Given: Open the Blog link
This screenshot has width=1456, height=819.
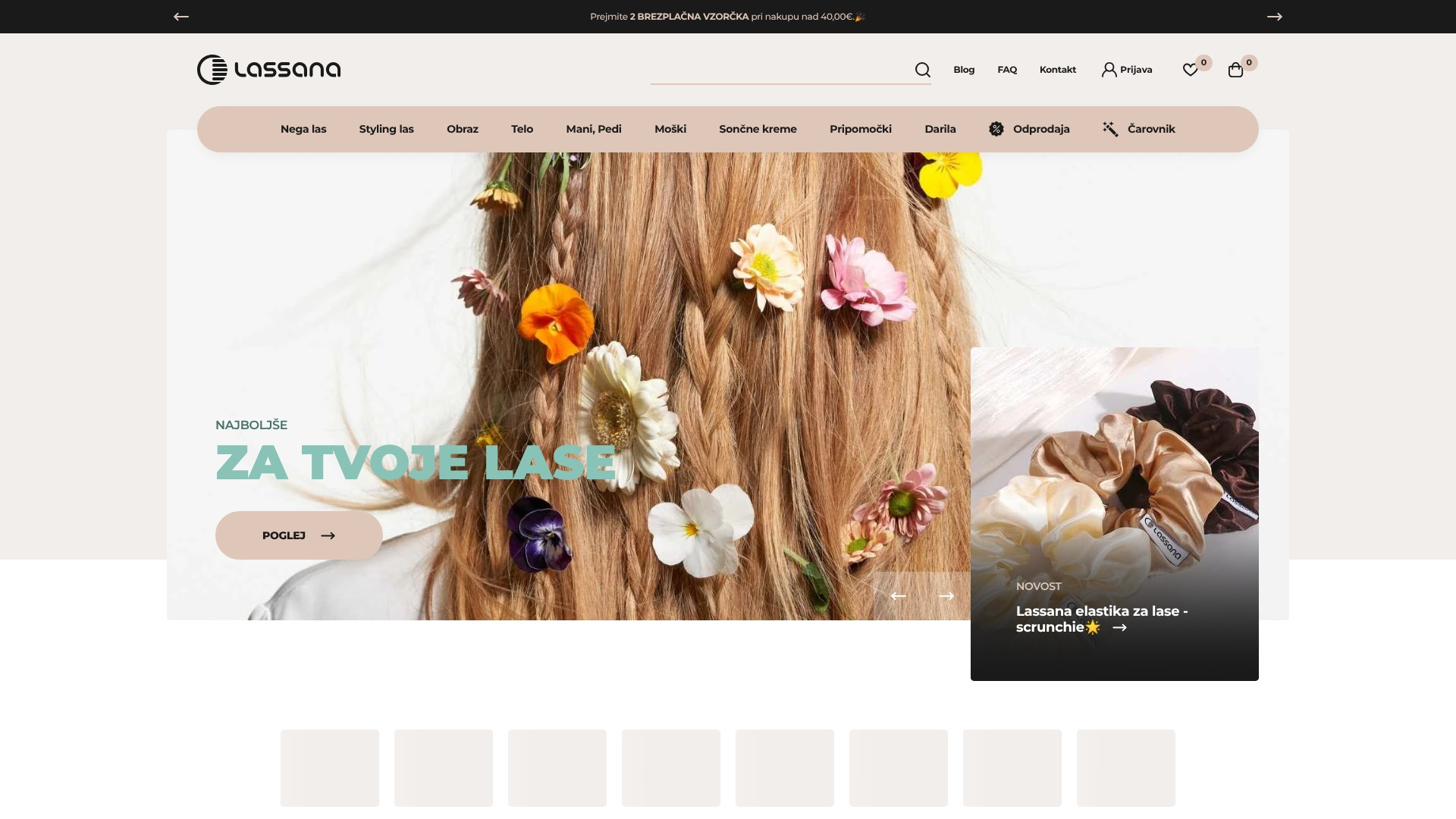Looking at the screenshot, I should pos(964,70).
